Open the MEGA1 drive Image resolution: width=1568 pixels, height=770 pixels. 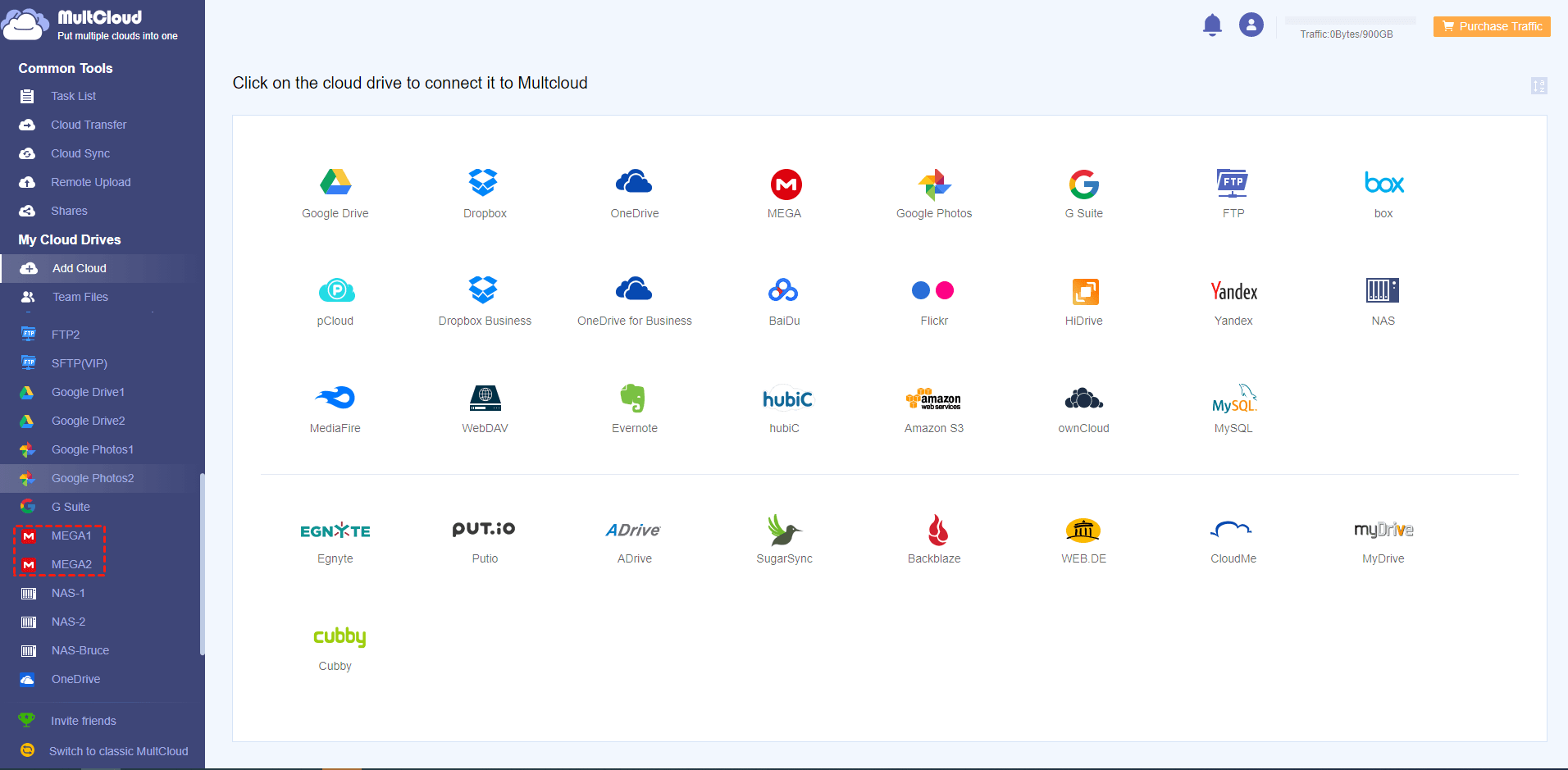(x=71, y=535)
